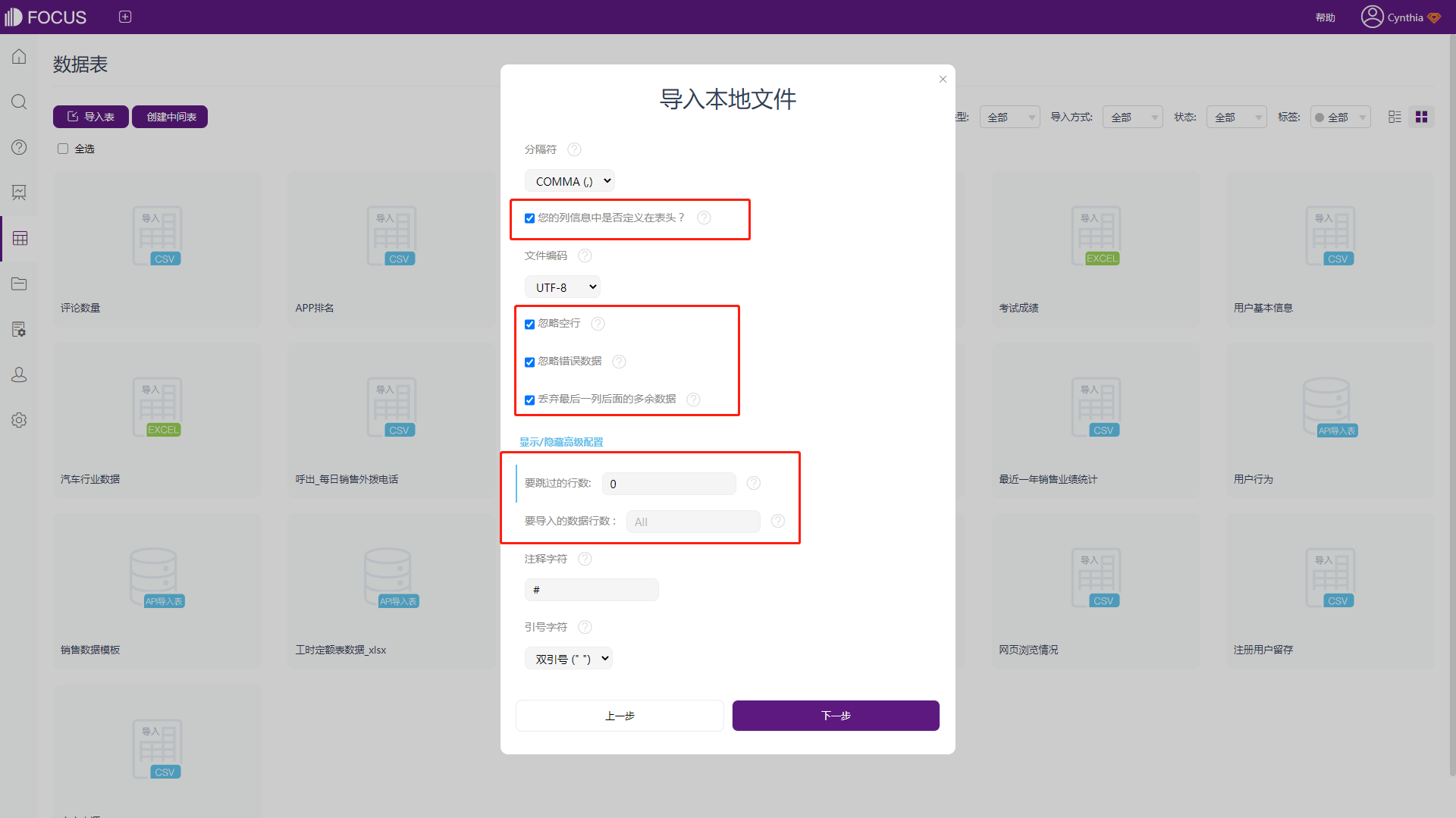Screen dimensions: 1456x818
Task: Toggle the 忽略错误数据 checkbox
Action: point(529,362)
